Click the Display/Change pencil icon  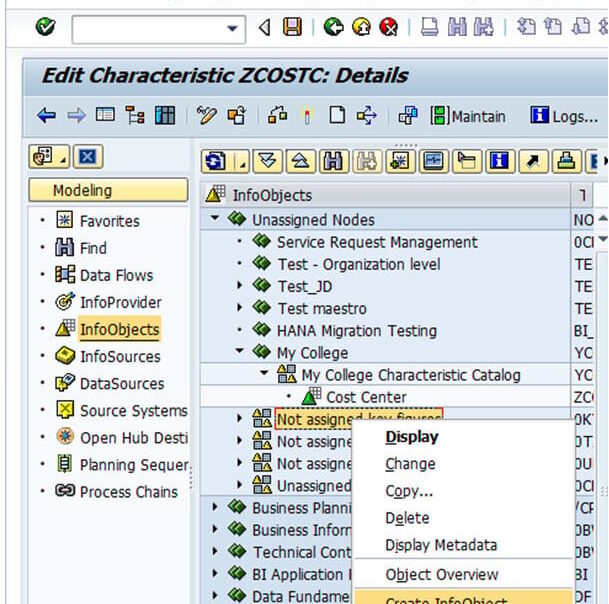[207, 115]
